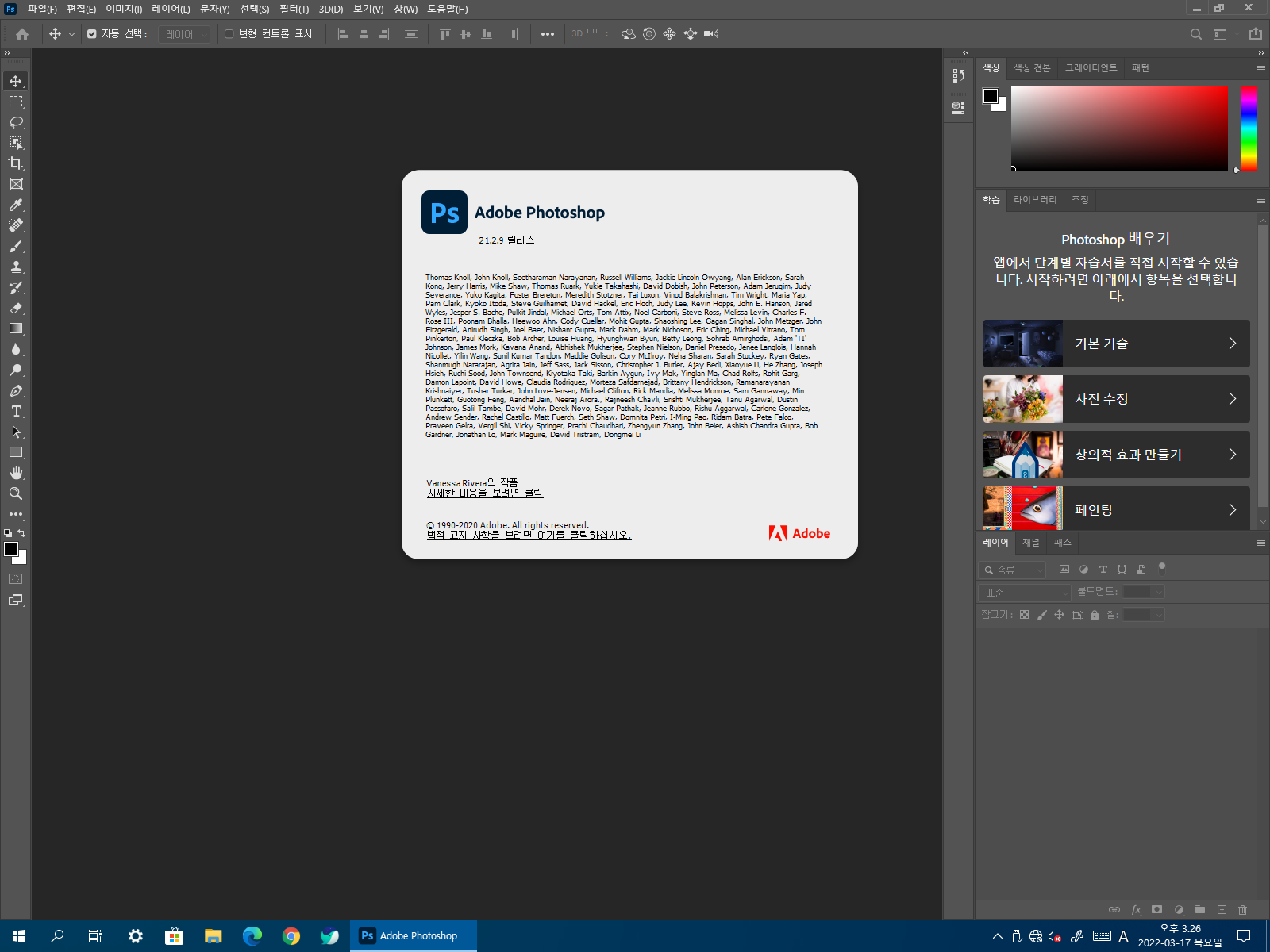Select the Object Selection tool
This screenshot has width=1270, height=952.
click(16, 143)
